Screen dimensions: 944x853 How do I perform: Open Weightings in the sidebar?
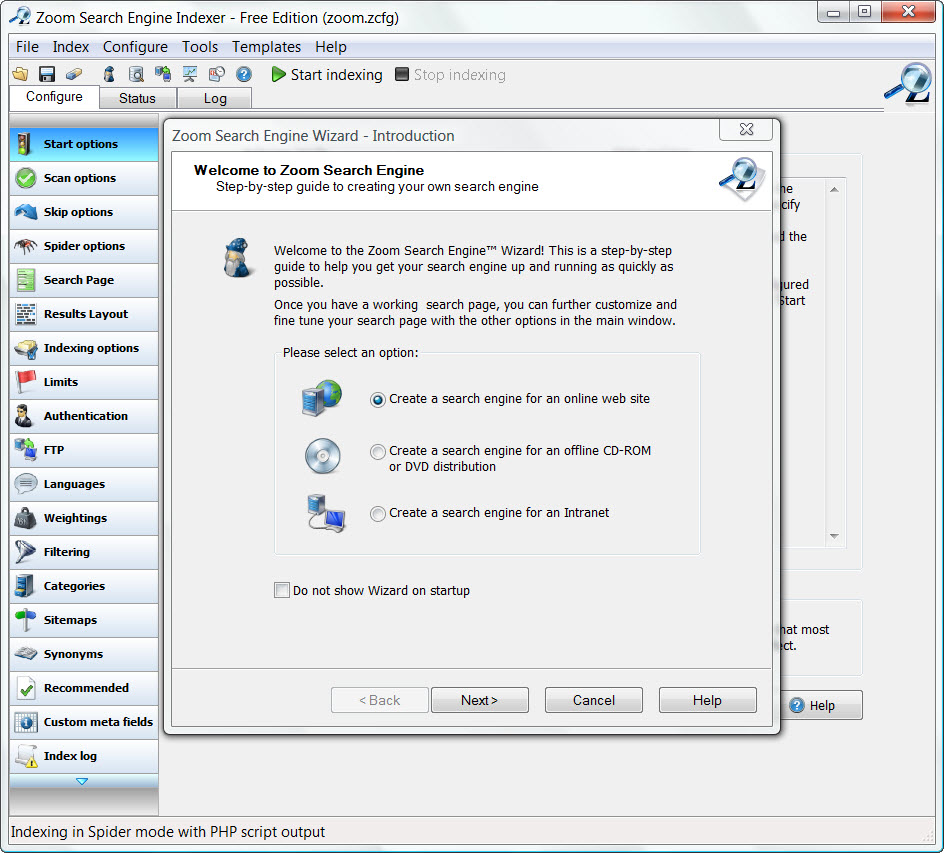(84, 518)
